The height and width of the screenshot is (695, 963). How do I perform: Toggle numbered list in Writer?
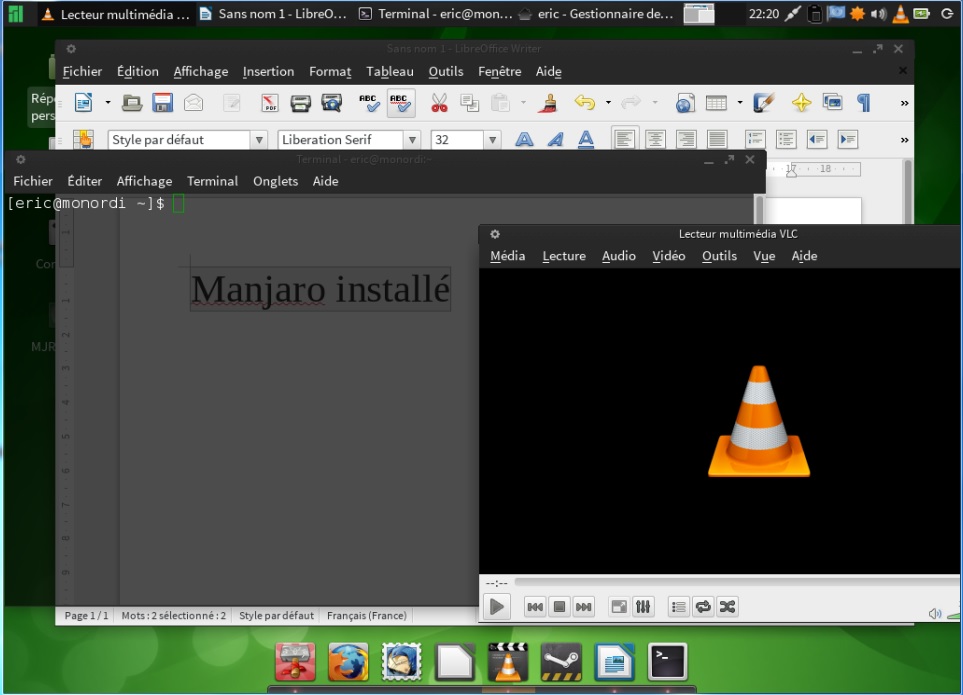pos(755,139)
